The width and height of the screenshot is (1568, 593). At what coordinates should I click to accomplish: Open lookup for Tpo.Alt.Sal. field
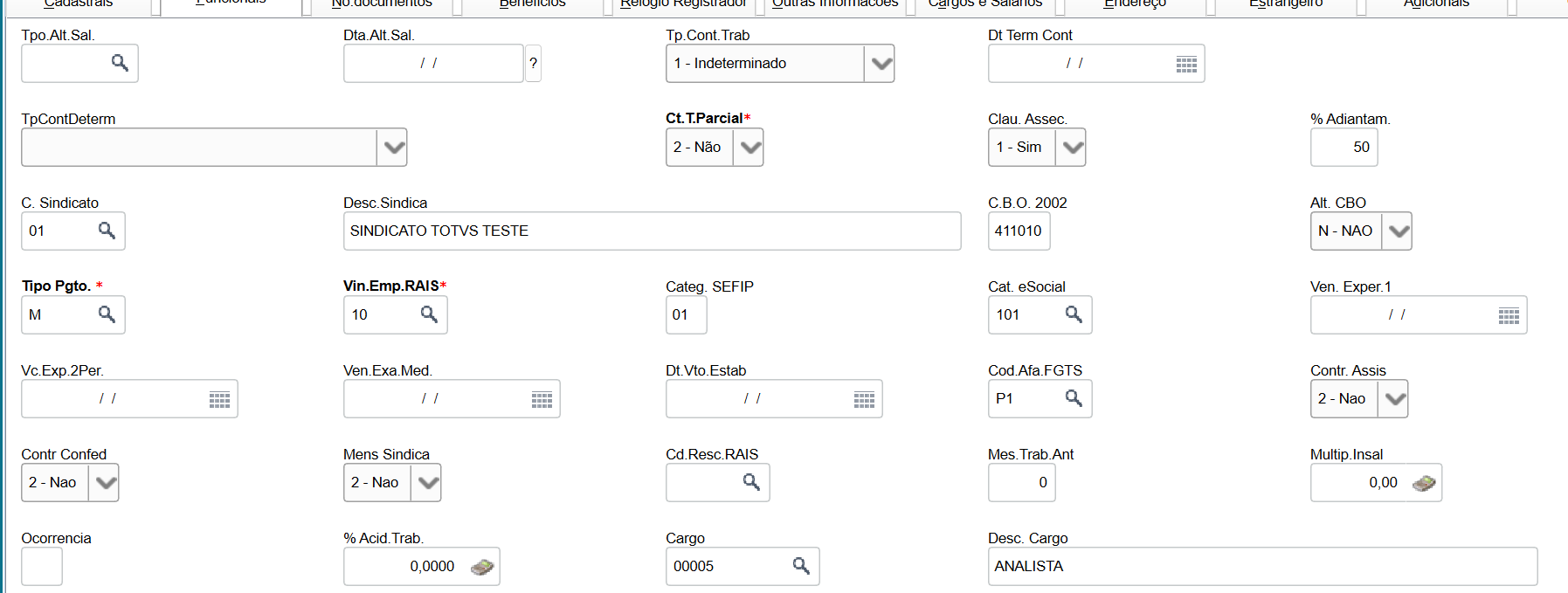120,63
